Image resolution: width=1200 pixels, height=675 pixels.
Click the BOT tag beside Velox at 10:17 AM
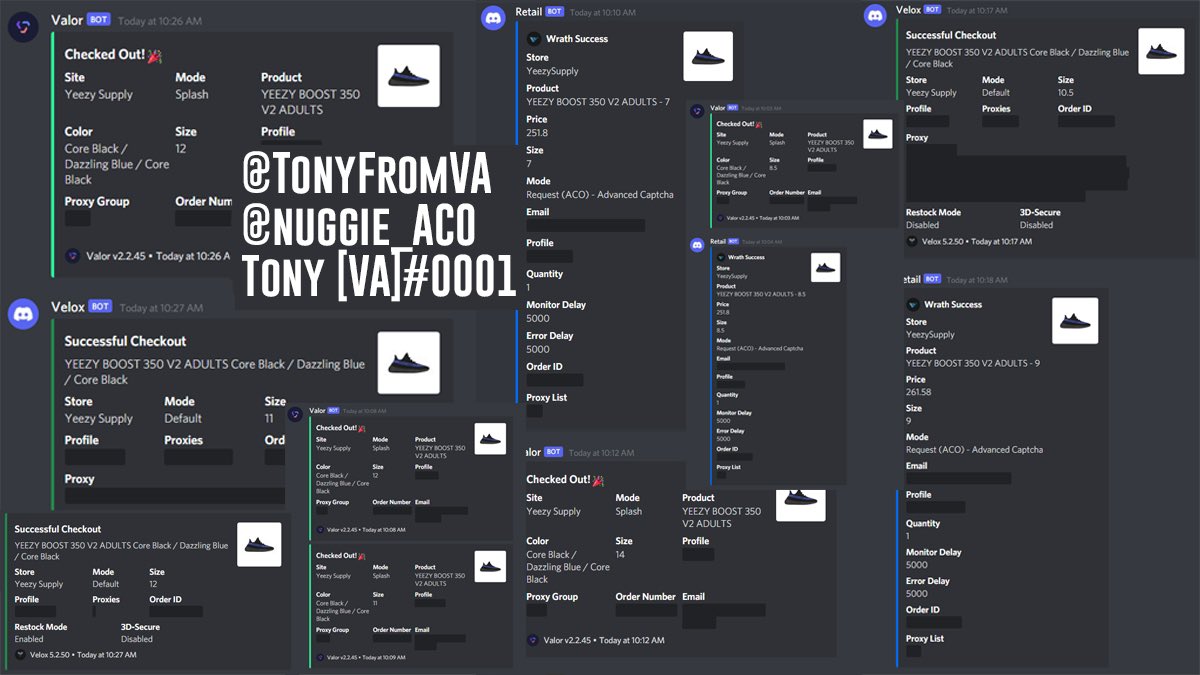coord(932,9)
